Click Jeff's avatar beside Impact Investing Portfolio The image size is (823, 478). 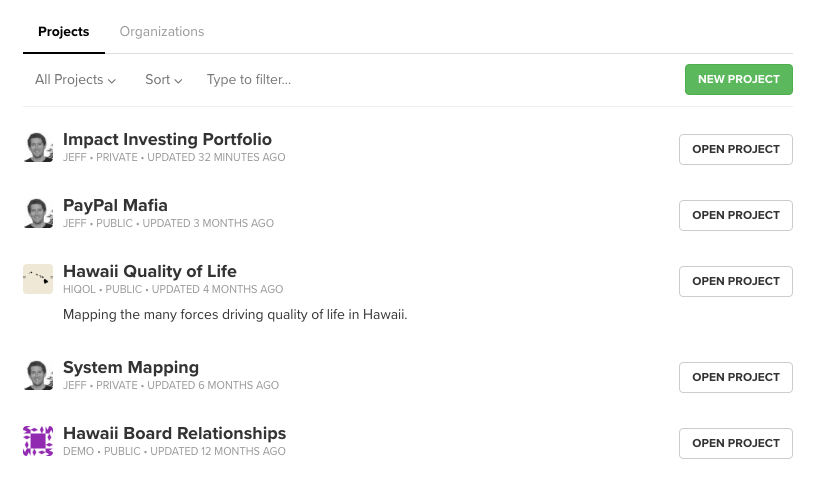point(38,148)
